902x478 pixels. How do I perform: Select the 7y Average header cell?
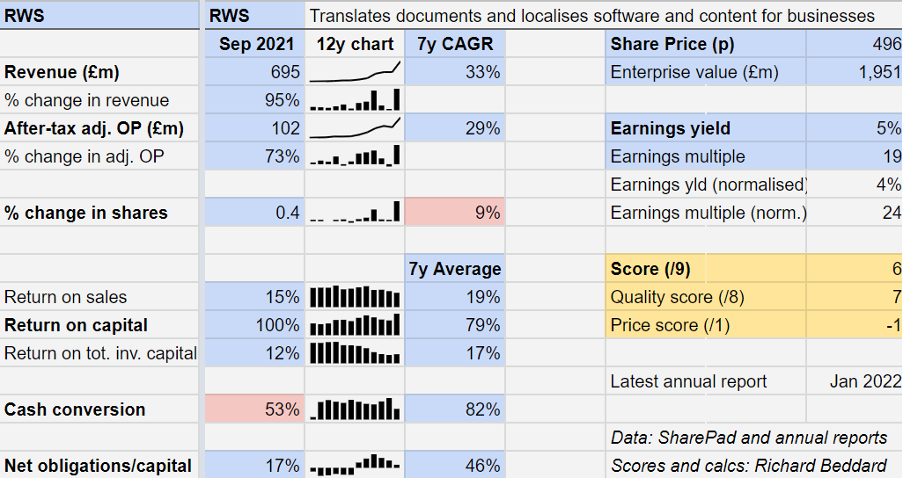455,269
